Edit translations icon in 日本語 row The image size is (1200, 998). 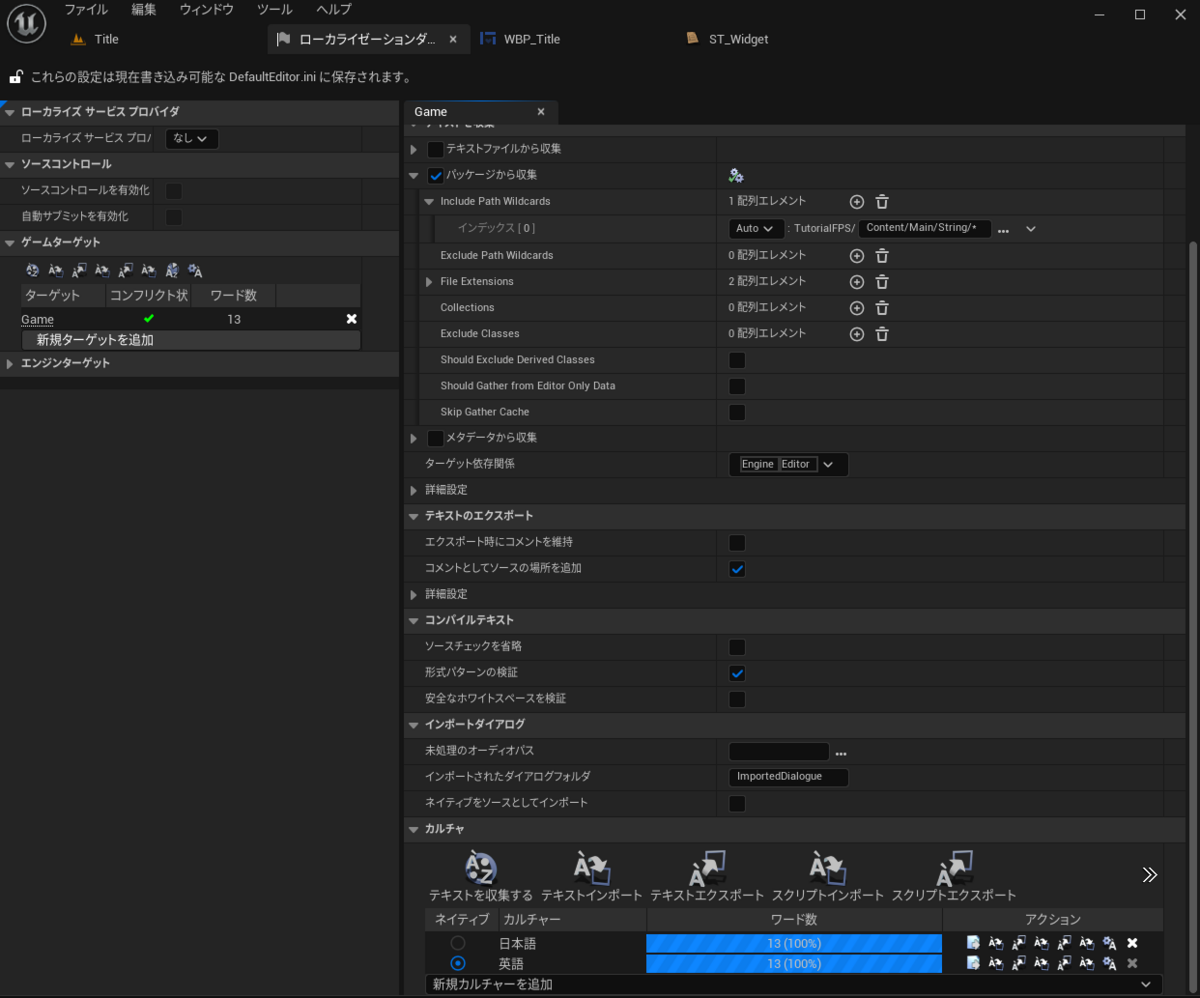pyautogui.click(x=973, y=943)
